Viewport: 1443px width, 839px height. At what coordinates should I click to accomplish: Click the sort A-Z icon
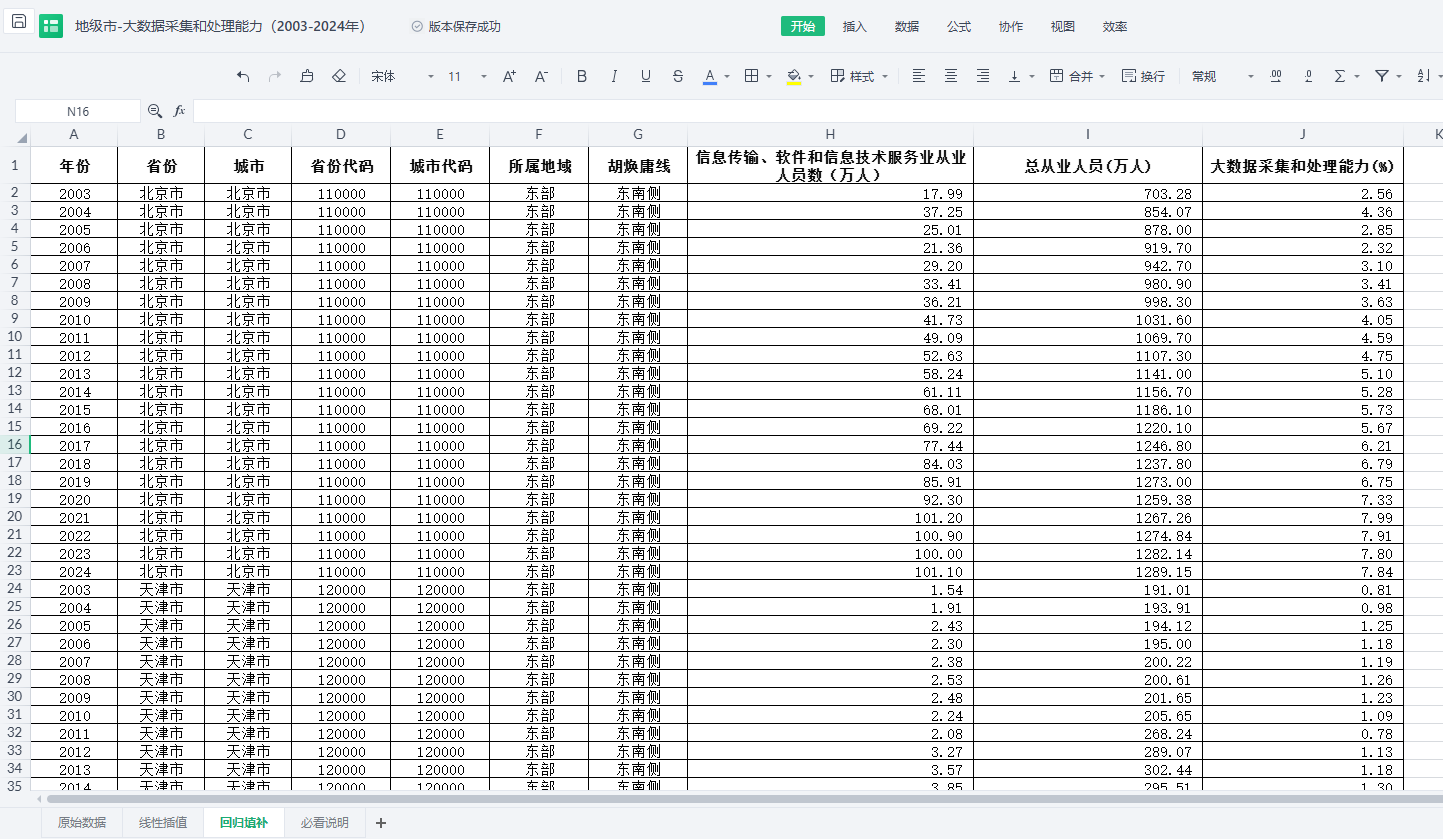(1423, 76)
